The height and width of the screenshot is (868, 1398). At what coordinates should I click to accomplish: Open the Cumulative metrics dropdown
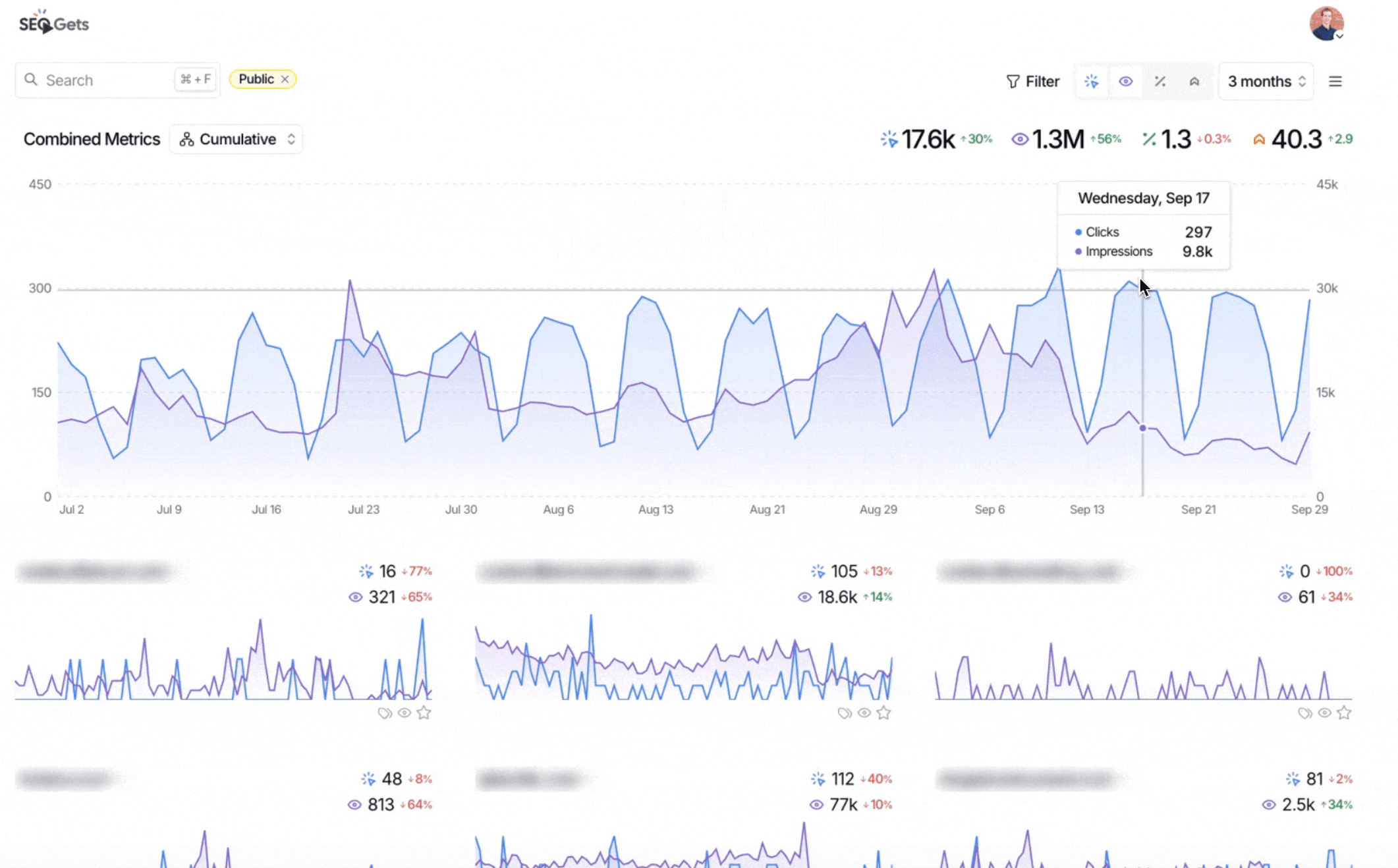pyautogui.click(x=236, y=139)
